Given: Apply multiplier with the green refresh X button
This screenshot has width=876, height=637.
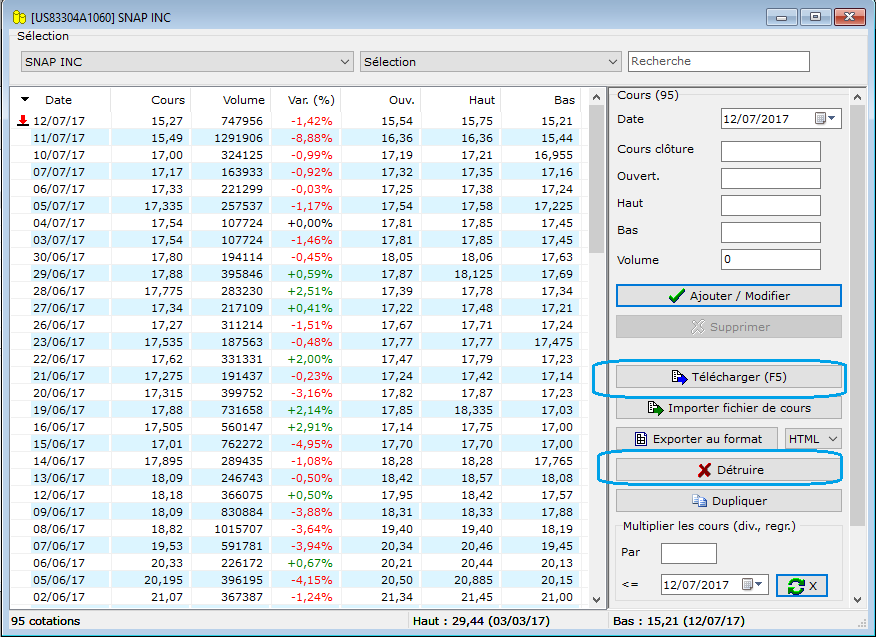Looking at the screenshot, I should [x=802, y=585].
